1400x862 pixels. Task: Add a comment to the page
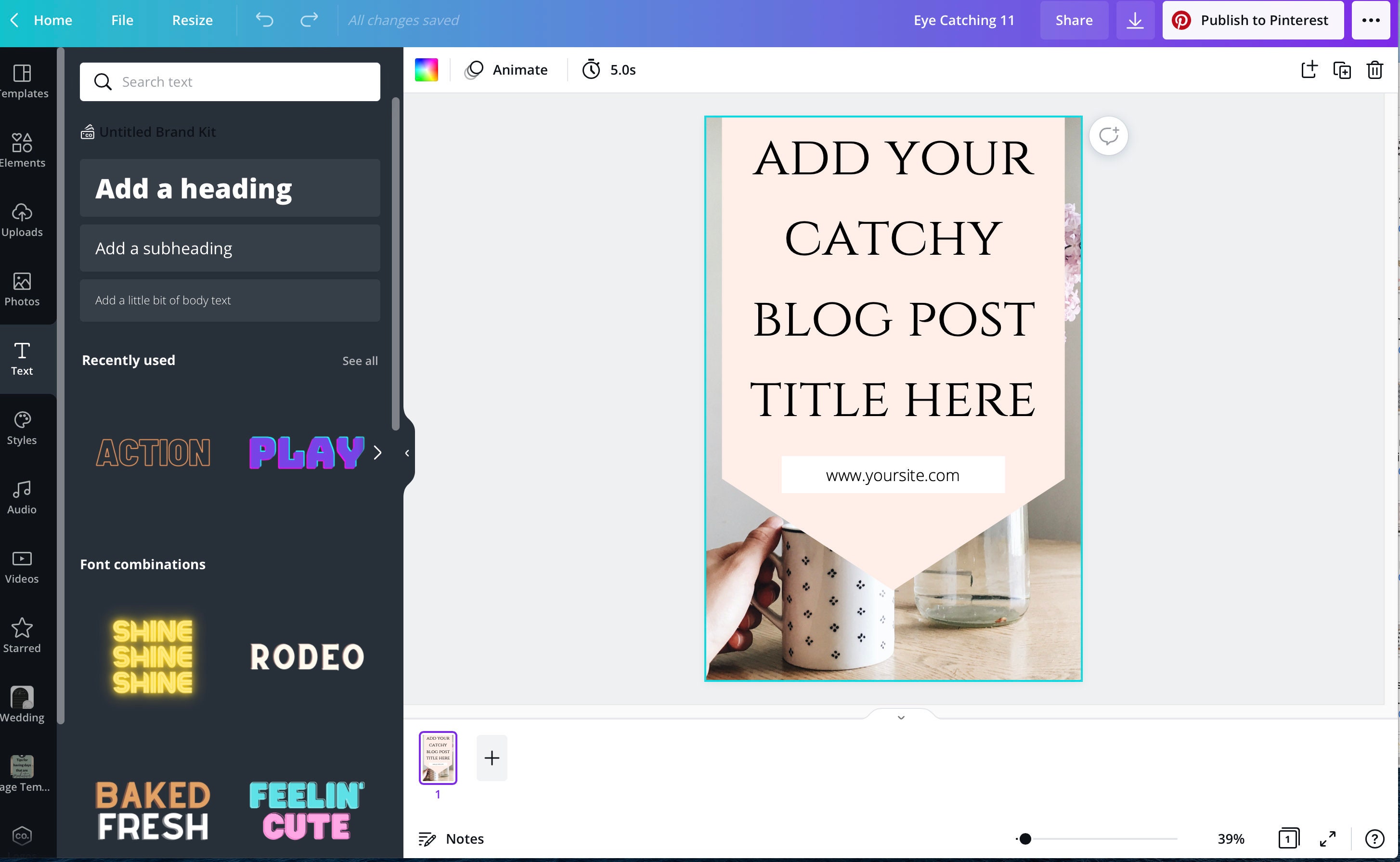pyautogui.click(x=1108, y=136)
